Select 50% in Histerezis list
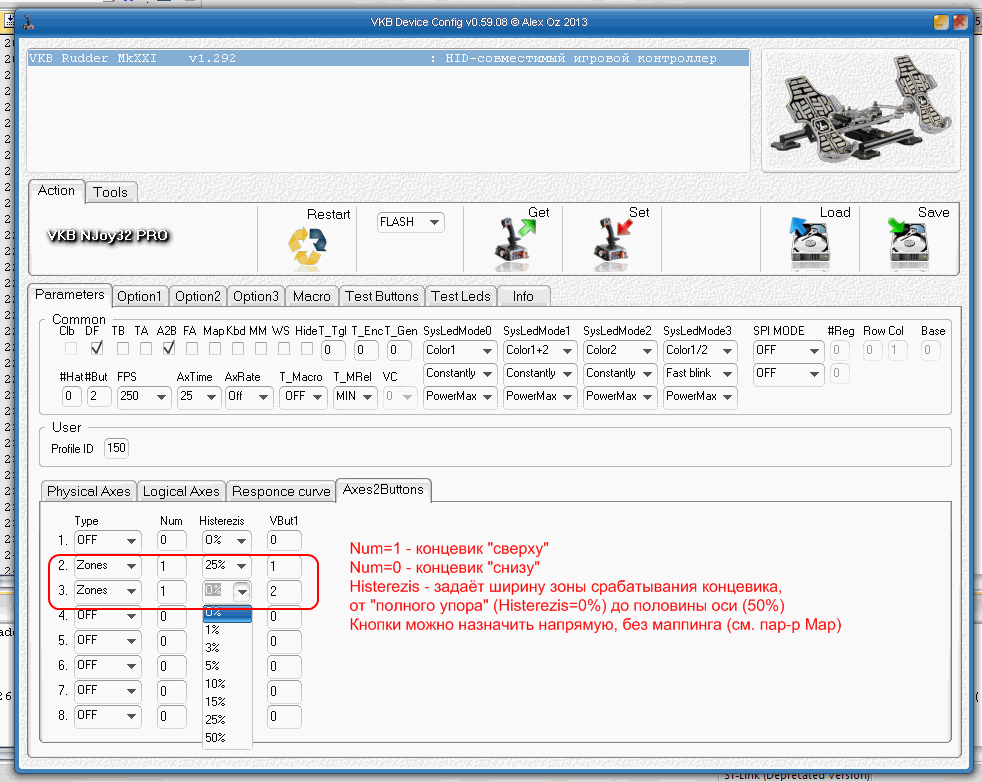 click(x=227, y=738)
